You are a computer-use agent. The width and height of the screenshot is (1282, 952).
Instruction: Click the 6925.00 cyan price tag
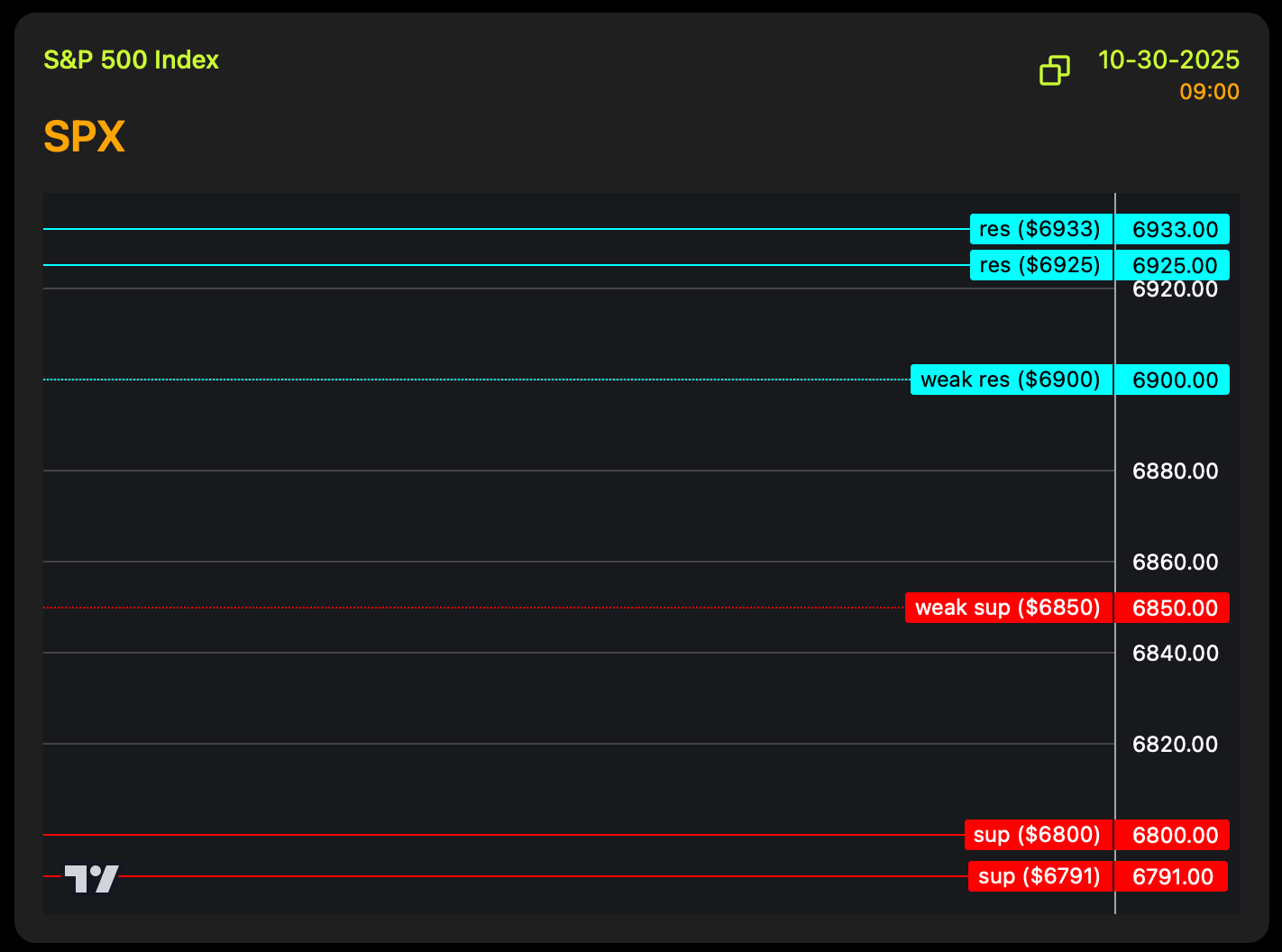click(1174, 266)
